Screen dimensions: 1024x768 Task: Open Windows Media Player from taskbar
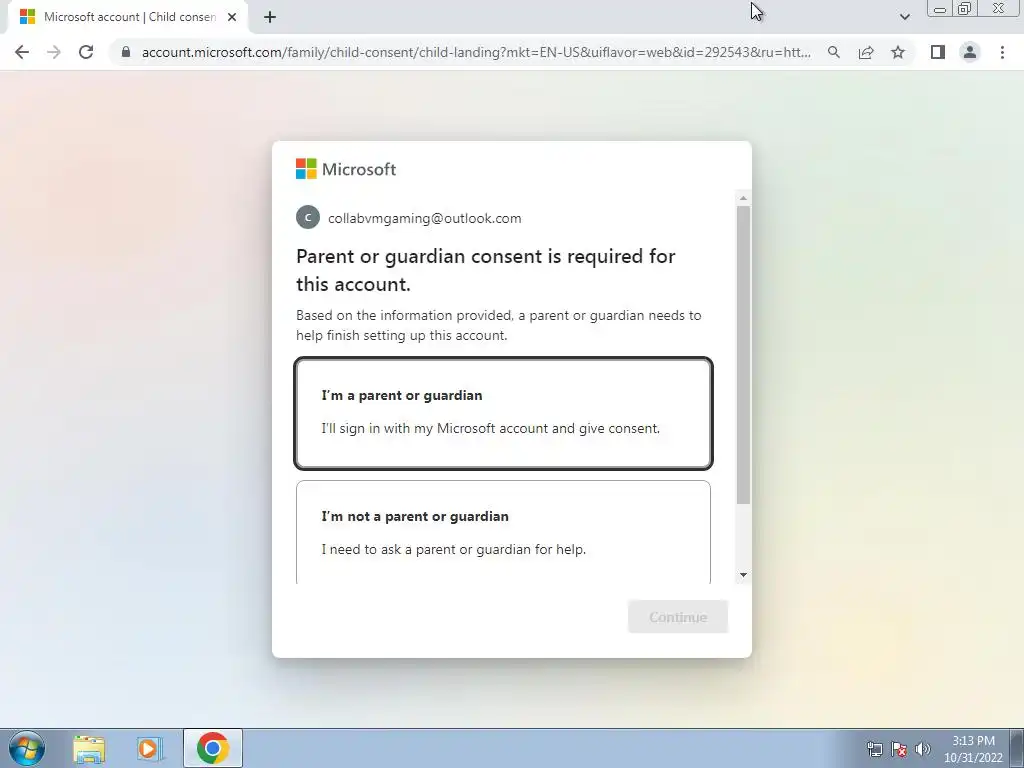click(x=149, y=748)
